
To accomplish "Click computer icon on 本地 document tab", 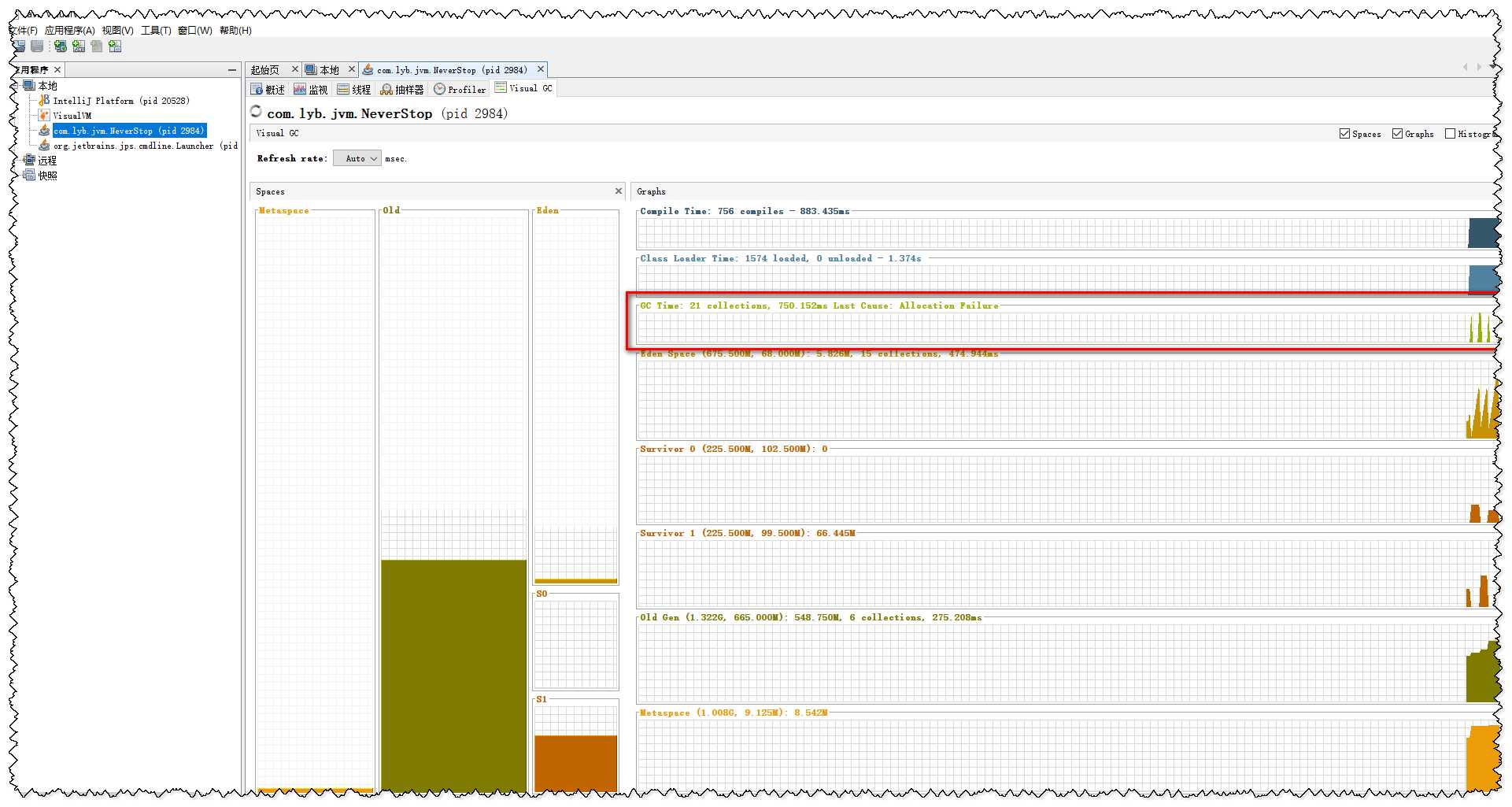I will click(x=311, y=70).
